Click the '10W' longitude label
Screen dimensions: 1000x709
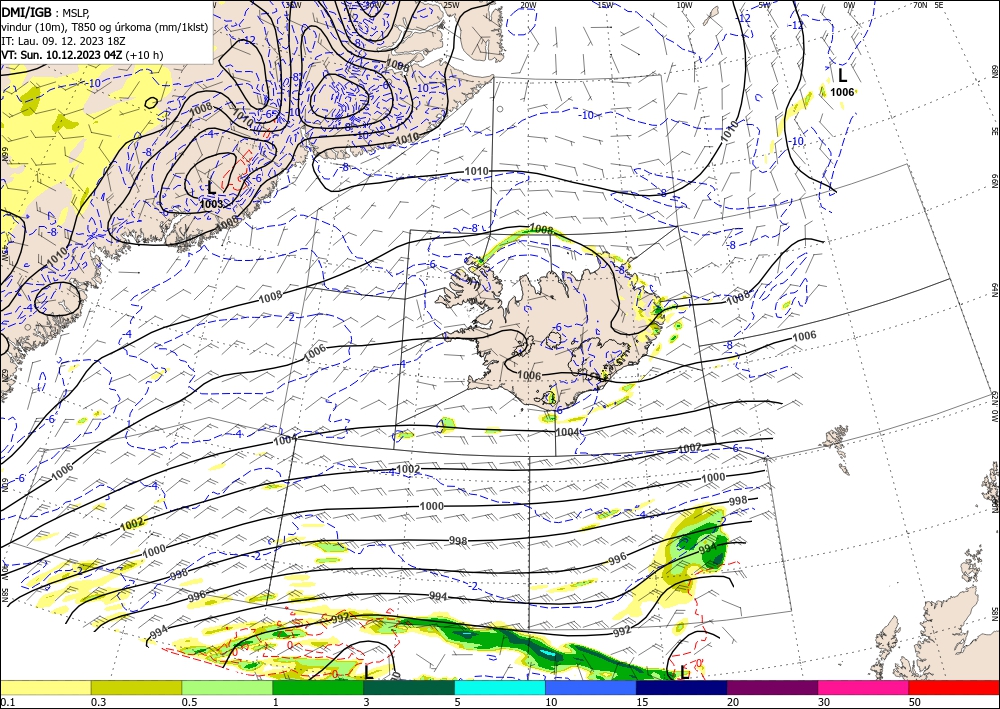[x=684, y=5]
